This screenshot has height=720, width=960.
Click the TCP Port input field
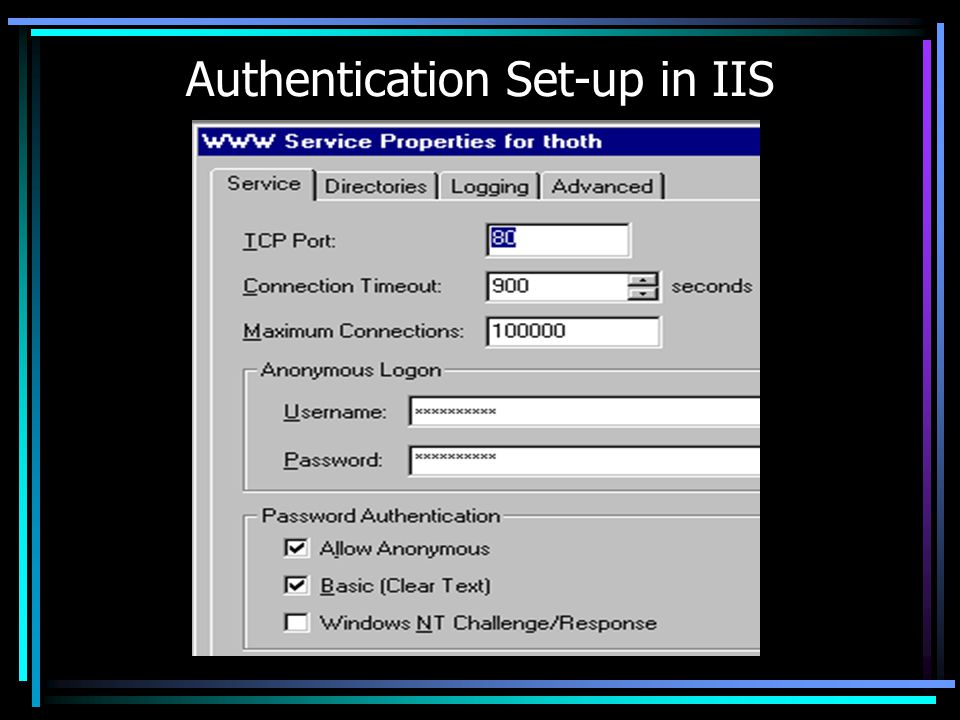pos(558,239)
